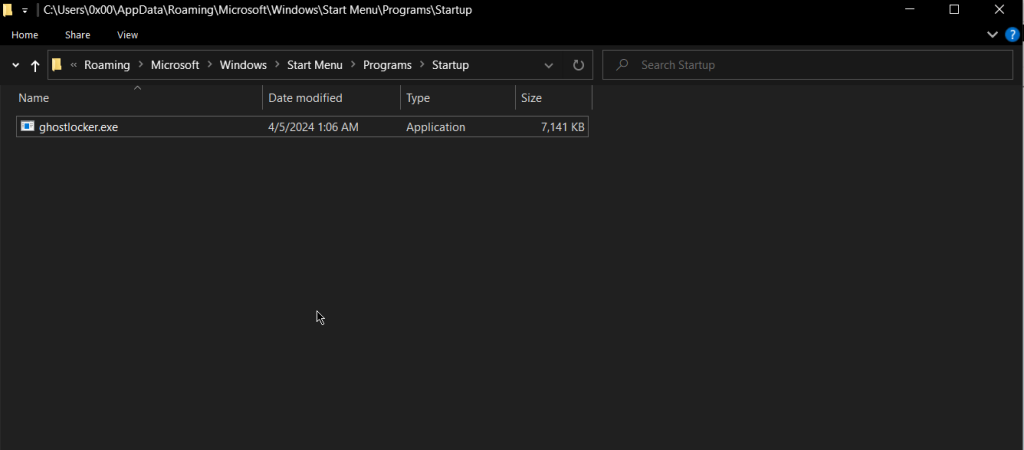The height and width of the screenshot is (450, 1024).
Task: Click the Roaming breadcrumb segment
Action: tap(107, 65)
